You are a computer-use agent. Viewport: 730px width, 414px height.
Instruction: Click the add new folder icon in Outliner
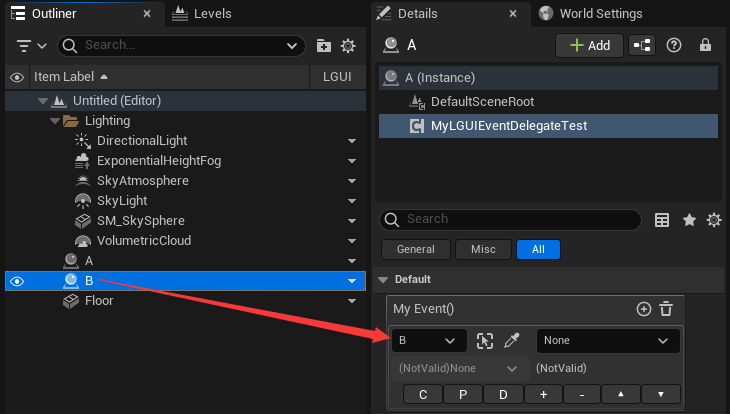click(x=323, y=46)
